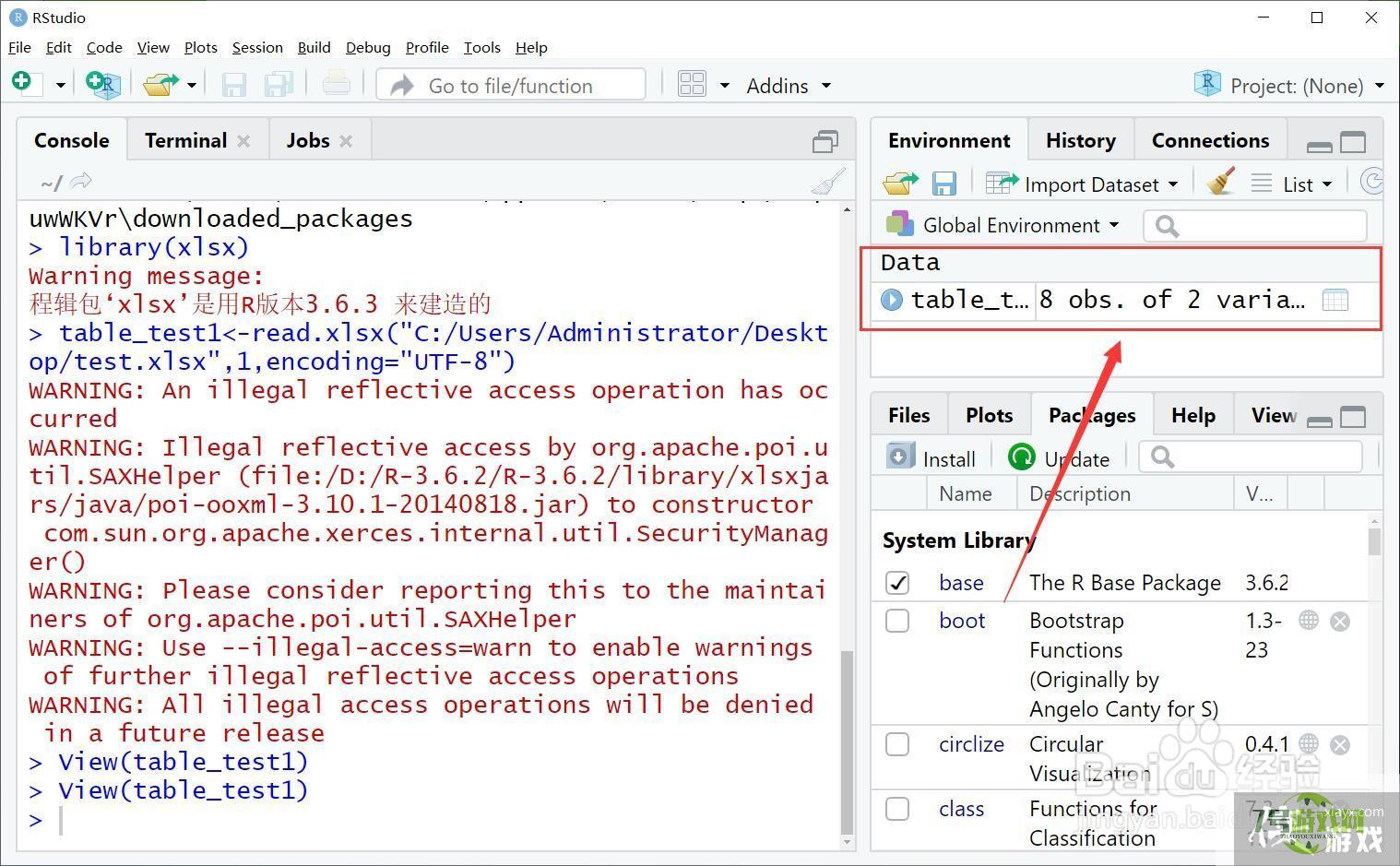
Task: Open table_test1 in the data viewer grid icon
Action: click(x=1335, y=300)
